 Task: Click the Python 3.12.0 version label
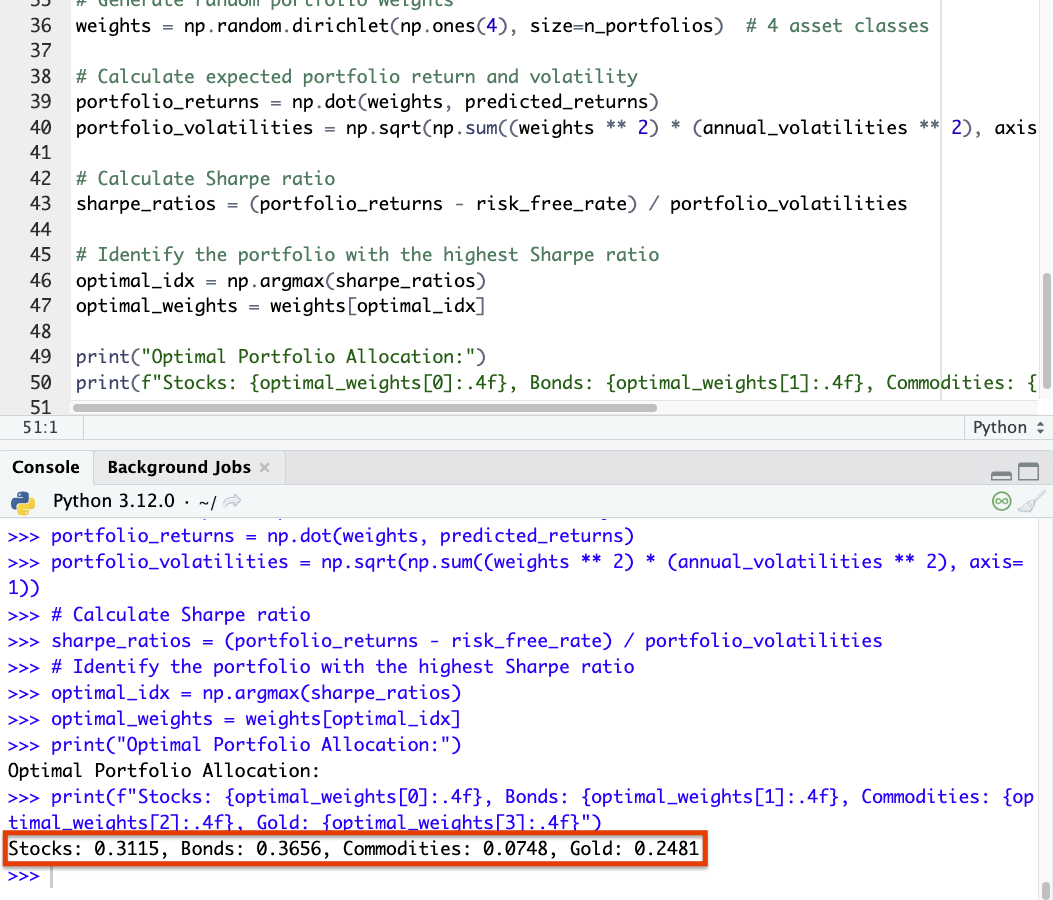pyautogui.click(x=113, y=501)
